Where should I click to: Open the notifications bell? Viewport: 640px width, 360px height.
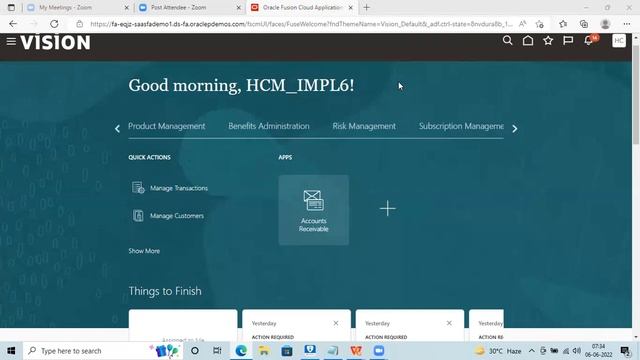[x=588, y=40]
